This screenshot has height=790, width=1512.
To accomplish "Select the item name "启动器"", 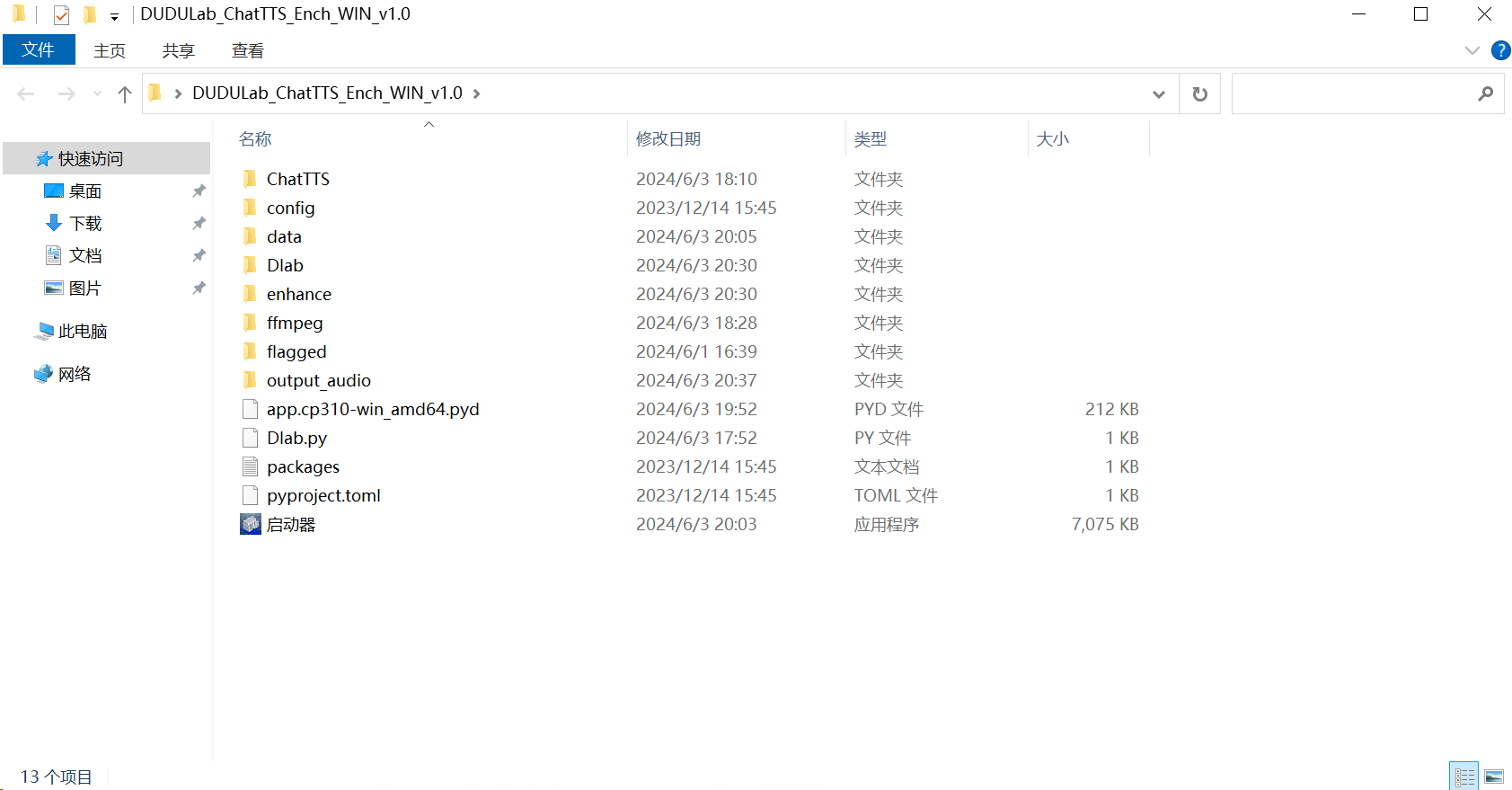I will 291,524.
